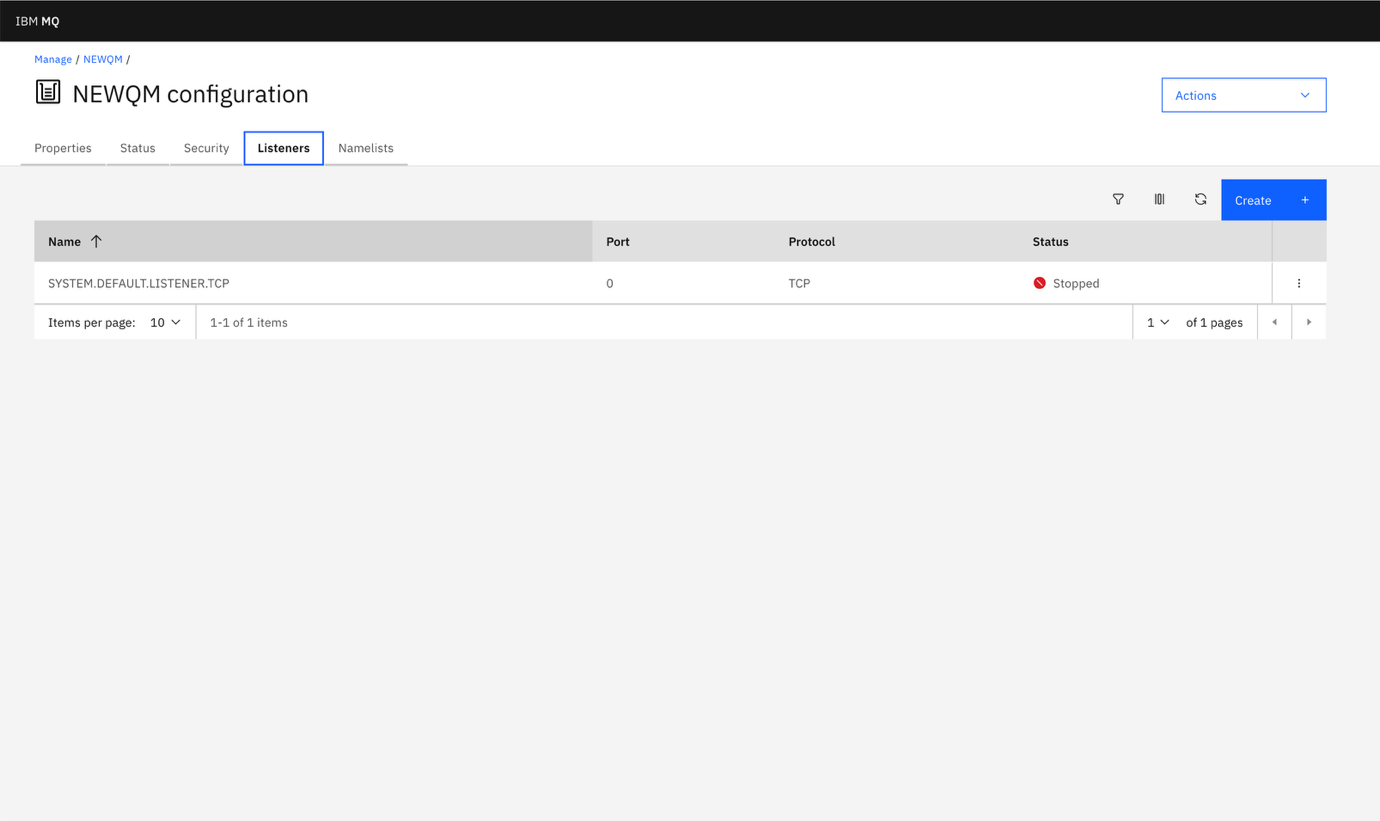Select the Listeners tab
The height and width of the screenshot is (821, 1380).
284,148
